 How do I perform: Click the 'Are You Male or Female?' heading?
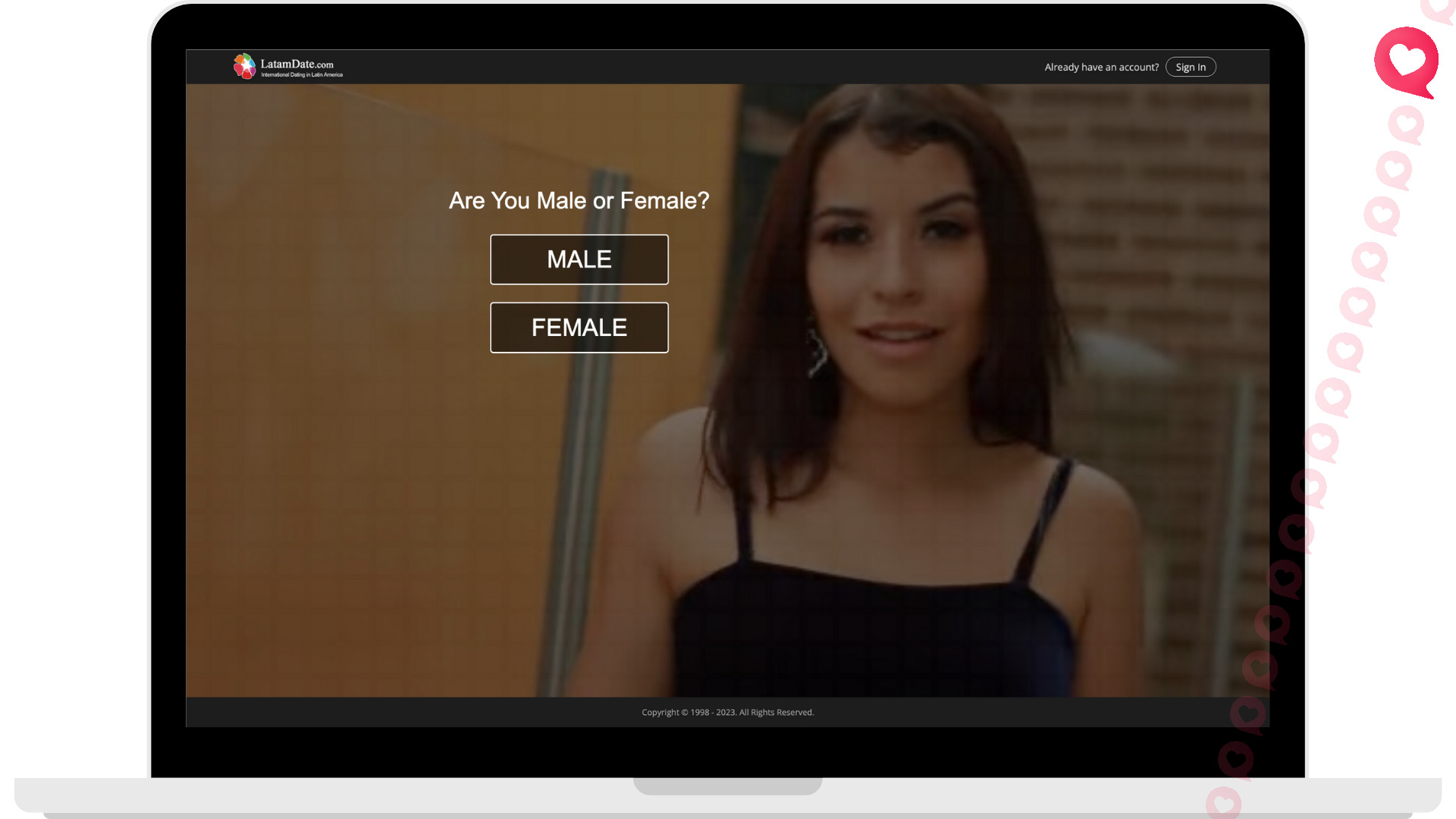[x=579, y=200]
